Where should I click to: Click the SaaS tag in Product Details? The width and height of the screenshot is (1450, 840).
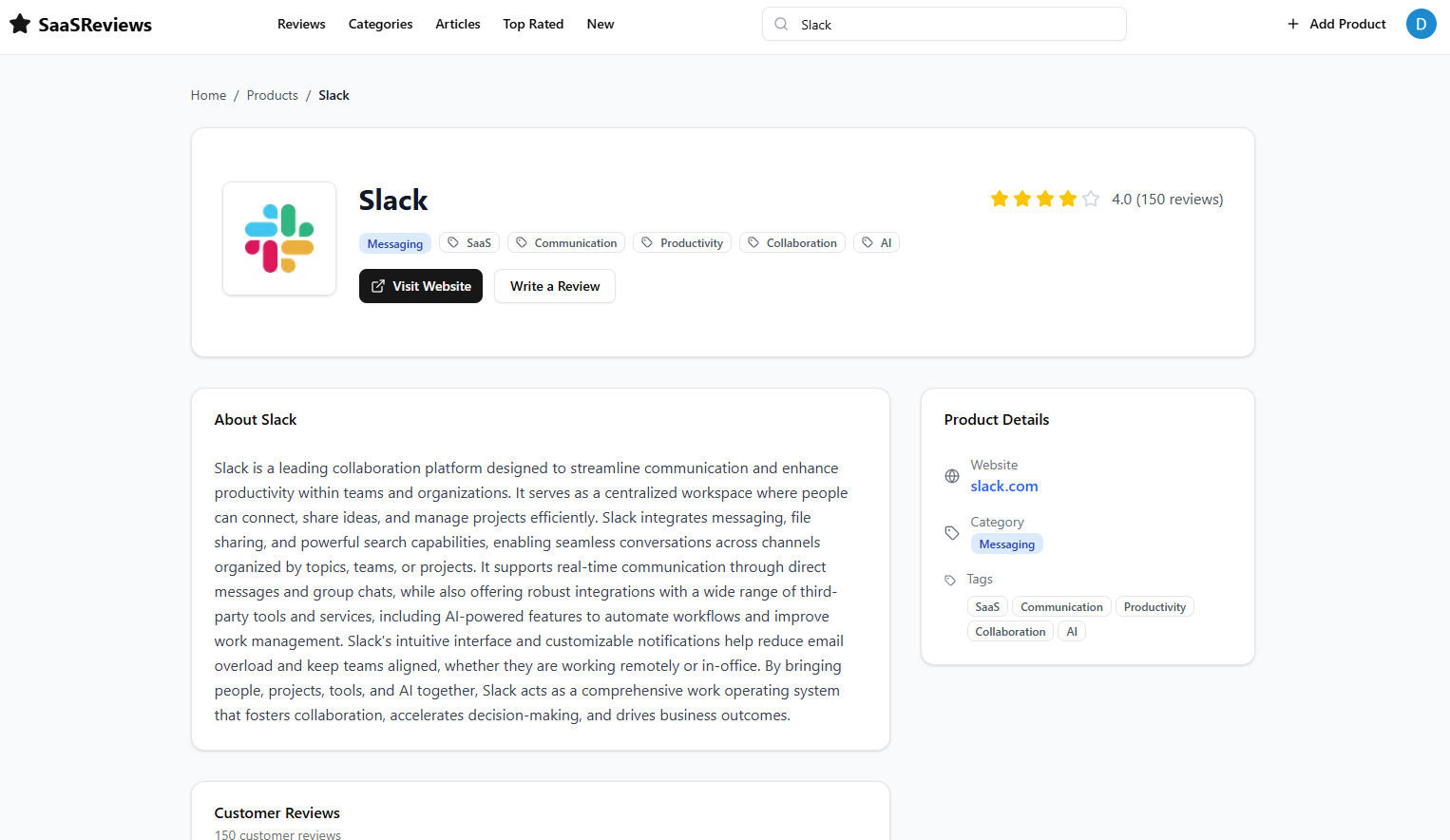tap(987, 606)
